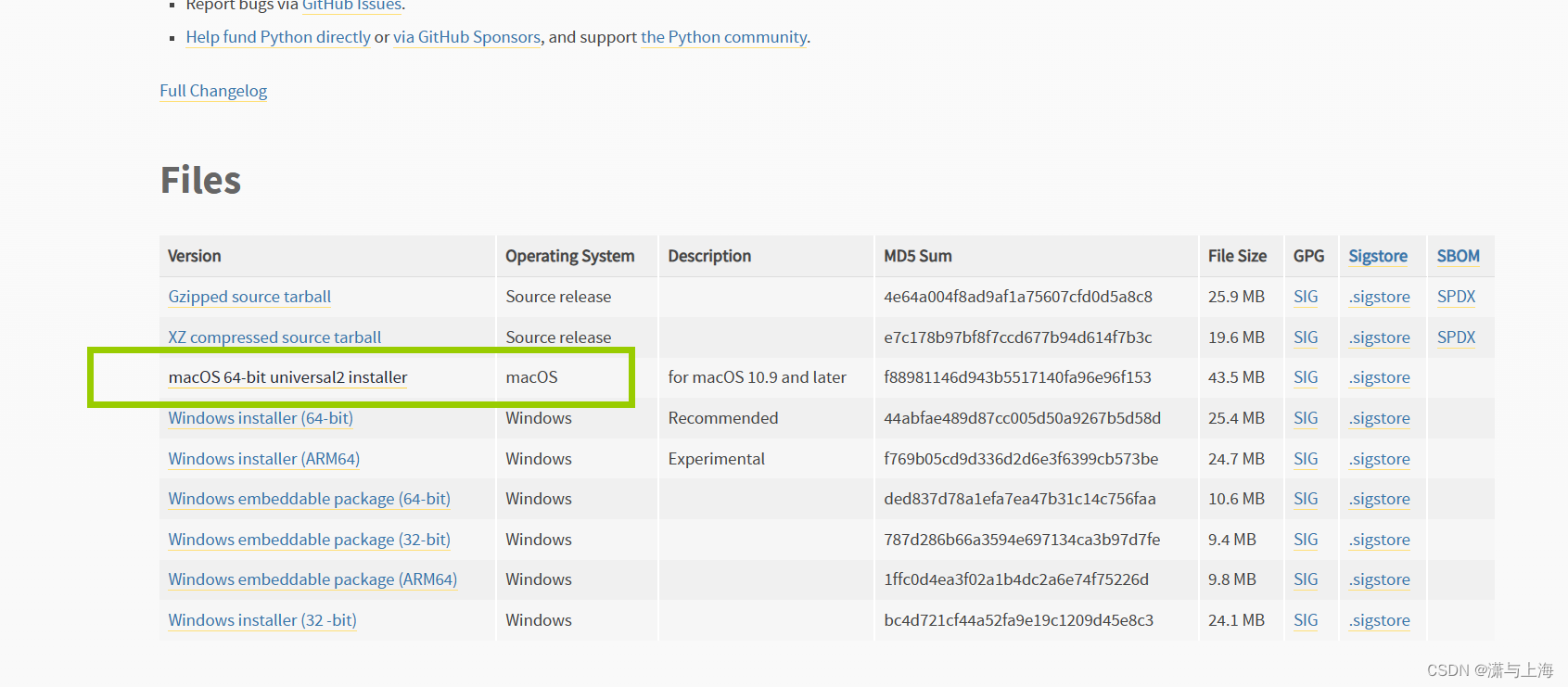Open the Sigstore column header link
The height and width of the screenshot is (687, 1568).
coord(1378,256)
